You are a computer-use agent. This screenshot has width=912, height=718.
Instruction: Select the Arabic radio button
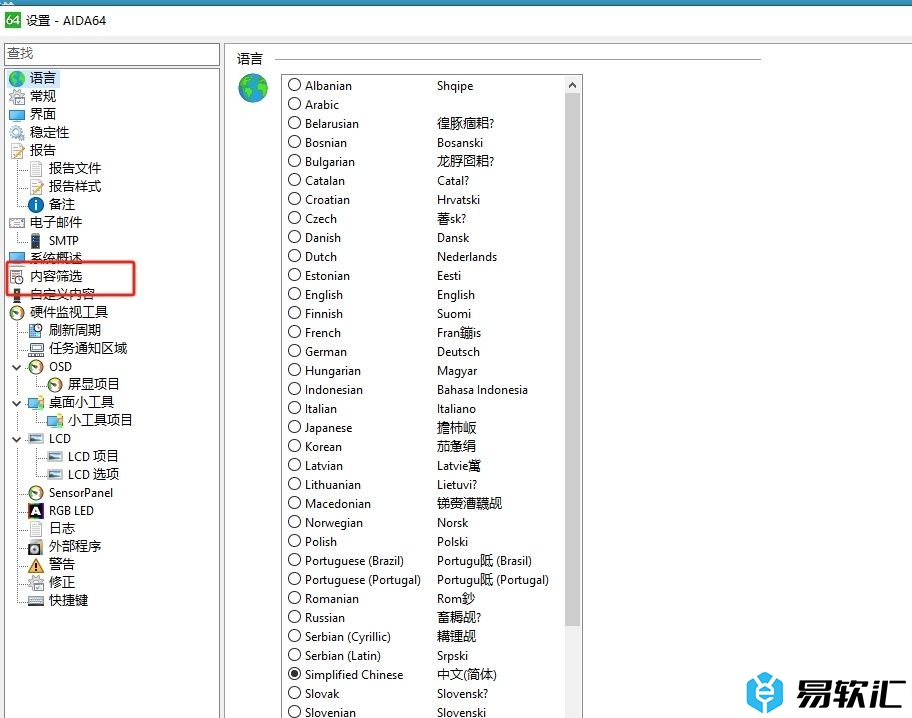click(295, 104)
